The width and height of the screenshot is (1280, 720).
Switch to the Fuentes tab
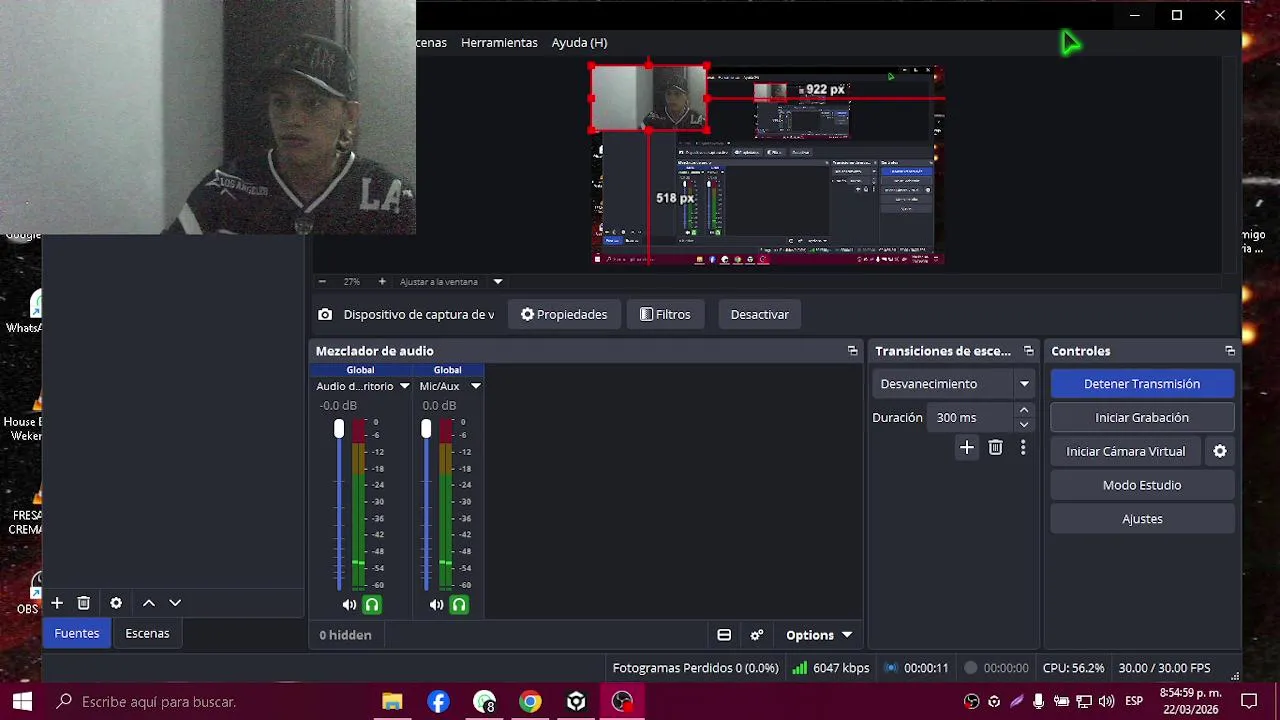pyautogui.click(x=77, y=633)
